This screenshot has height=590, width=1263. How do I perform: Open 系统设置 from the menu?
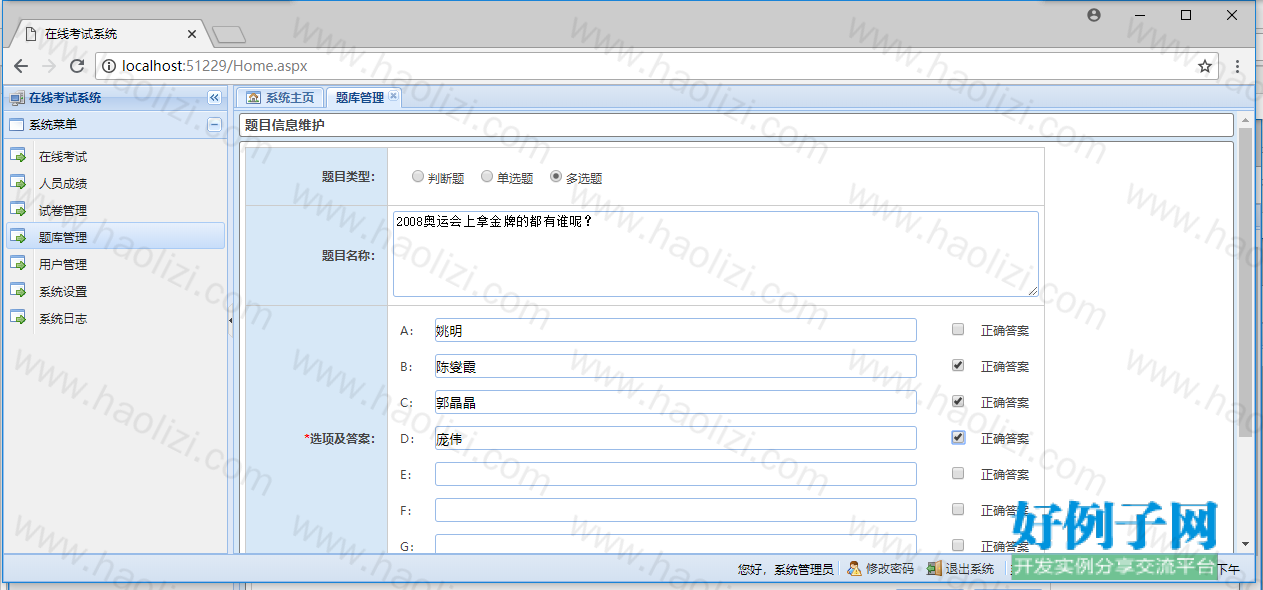[x=63, y=292]
